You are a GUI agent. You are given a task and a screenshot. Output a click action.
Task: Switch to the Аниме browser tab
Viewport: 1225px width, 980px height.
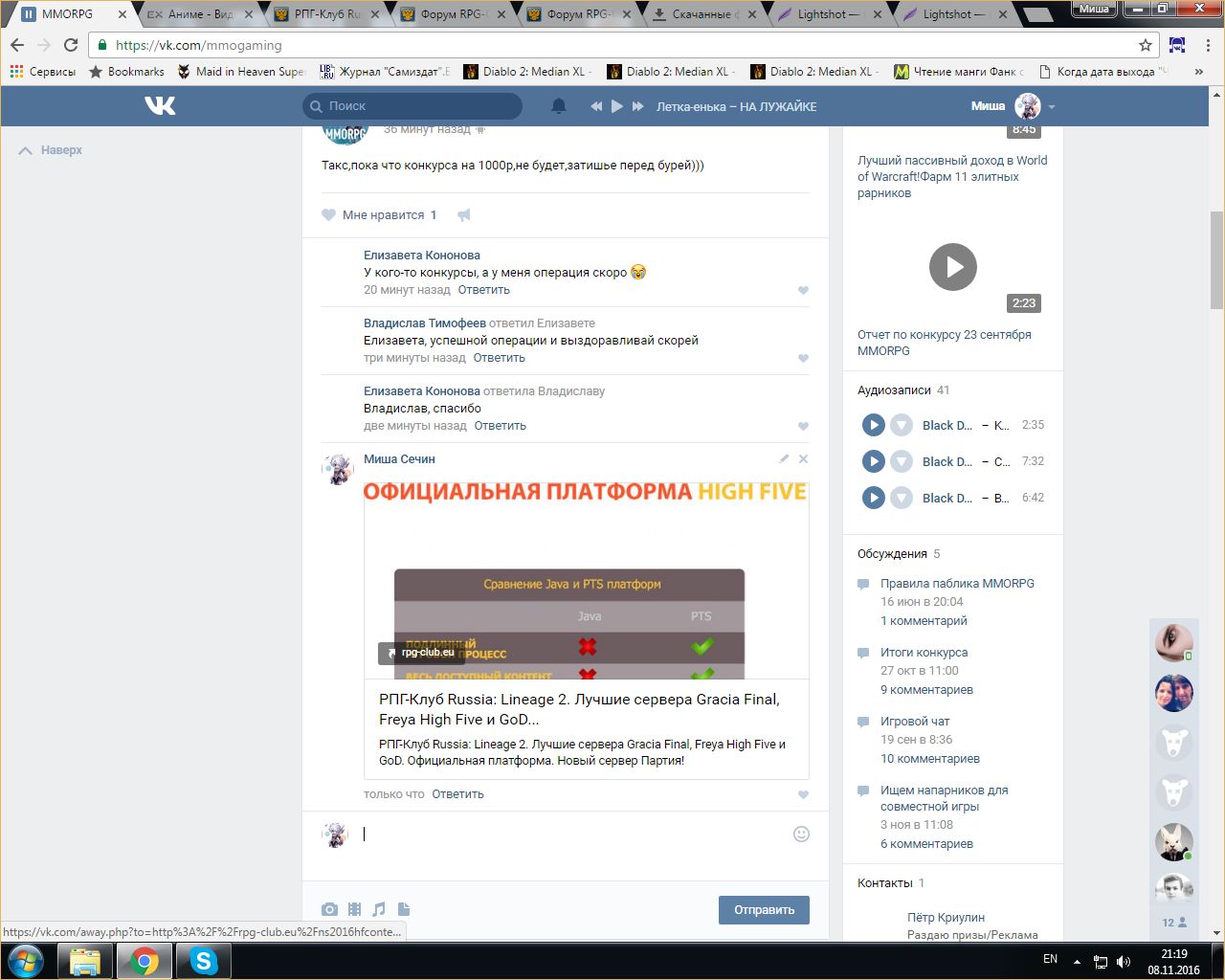[x=199, y=14]
